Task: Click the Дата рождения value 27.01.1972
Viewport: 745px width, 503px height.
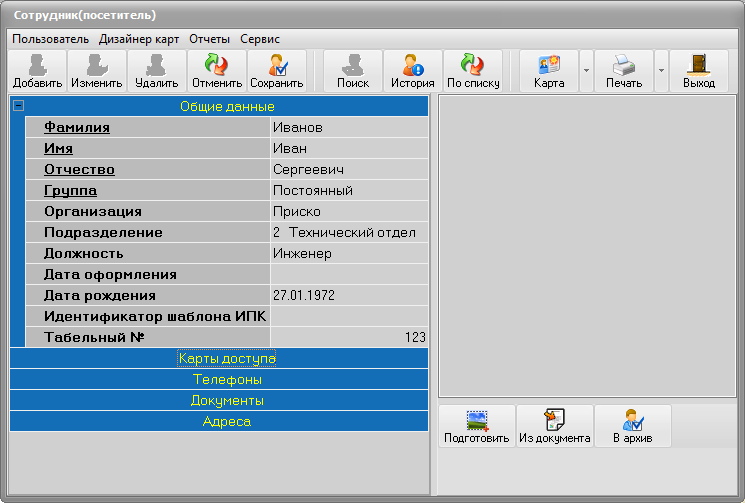Action: pyautogui.click(x=349, y=295)
